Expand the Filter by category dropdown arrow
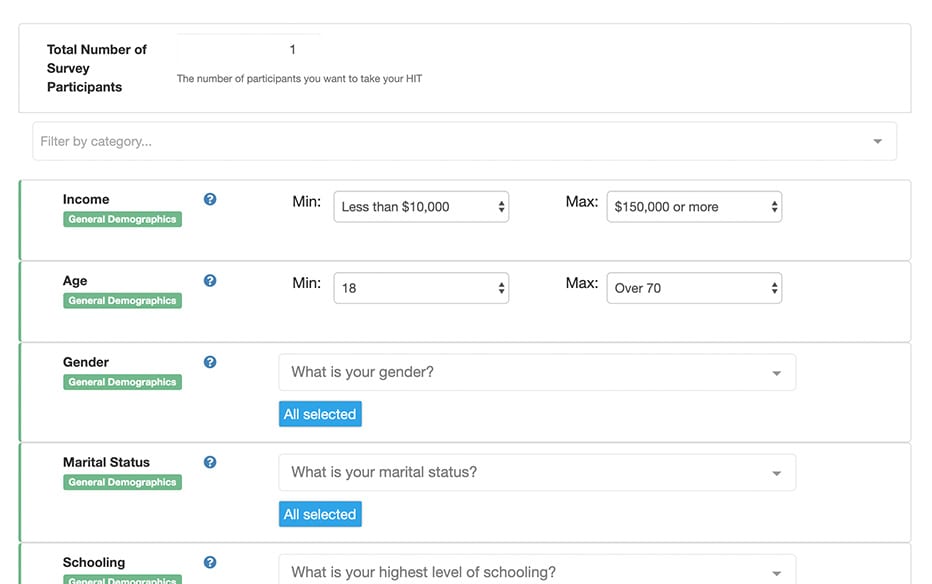Viewport: 932px width, 584px height. coord(877,141)
